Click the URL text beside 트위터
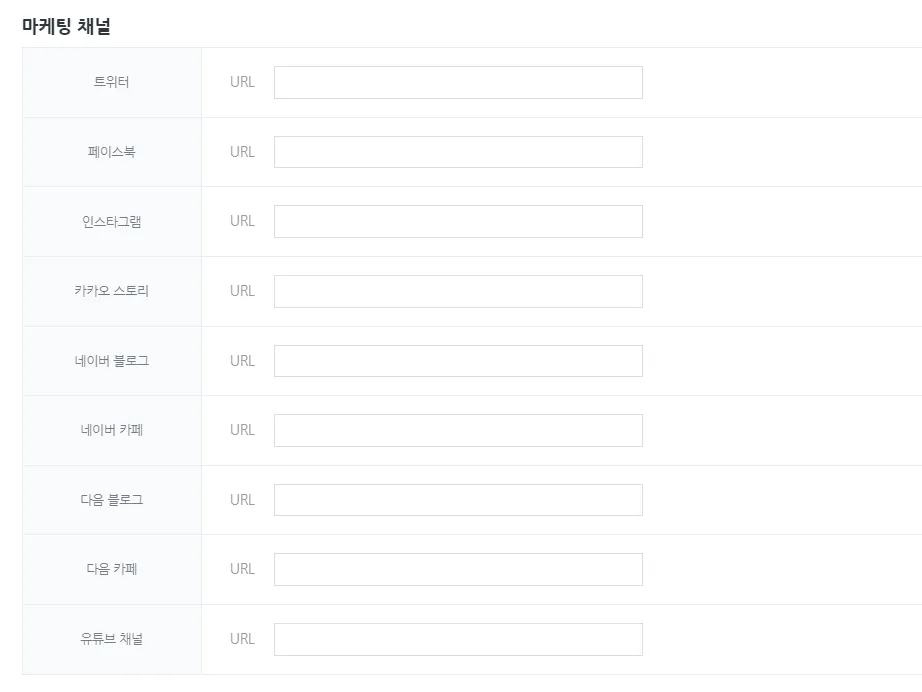This screenshot has height=692, width=922. [242, 82]
